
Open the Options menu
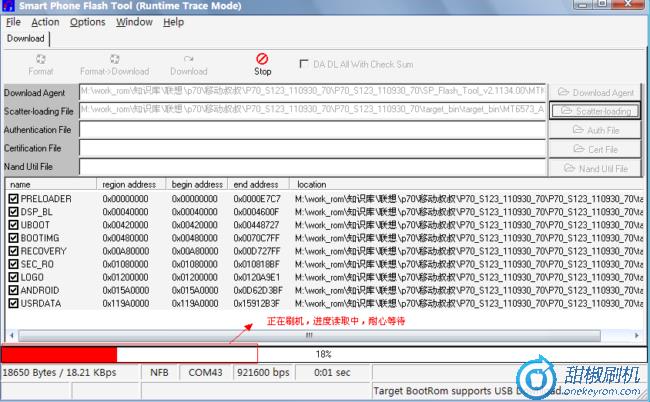[x=87, y=22]
